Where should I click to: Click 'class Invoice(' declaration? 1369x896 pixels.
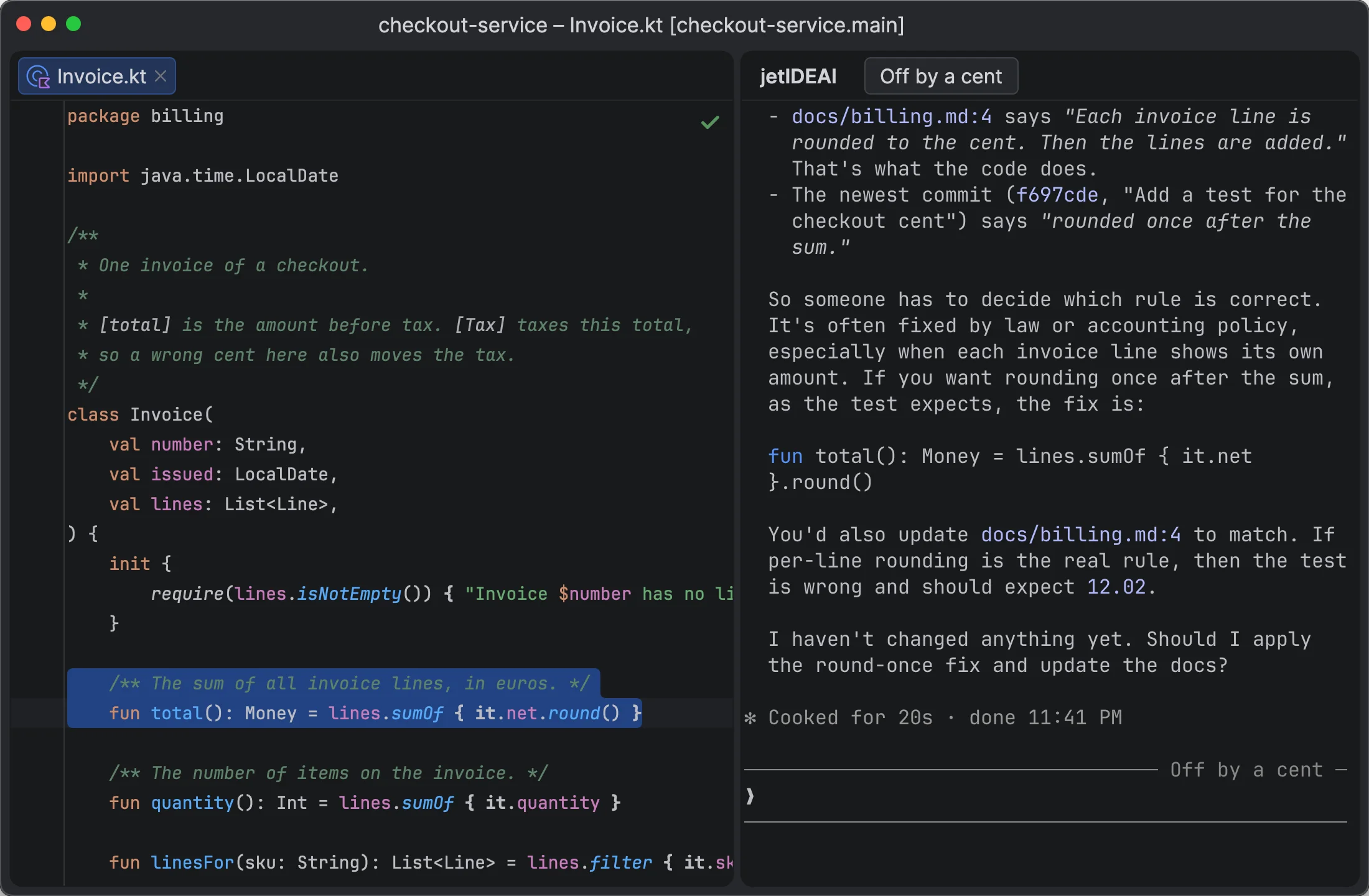point(141,415)
